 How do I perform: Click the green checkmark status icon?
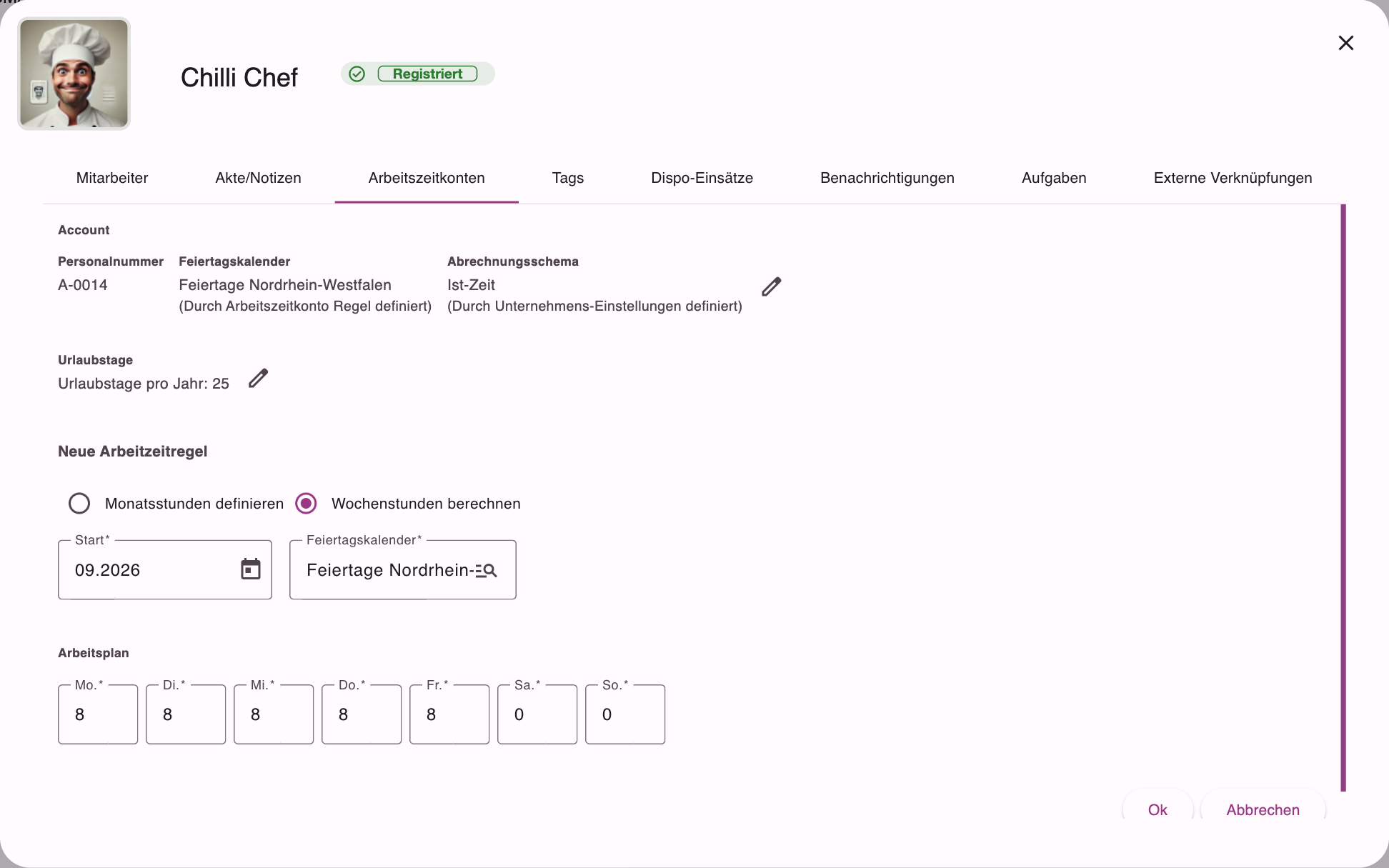[x=357, y=74]
